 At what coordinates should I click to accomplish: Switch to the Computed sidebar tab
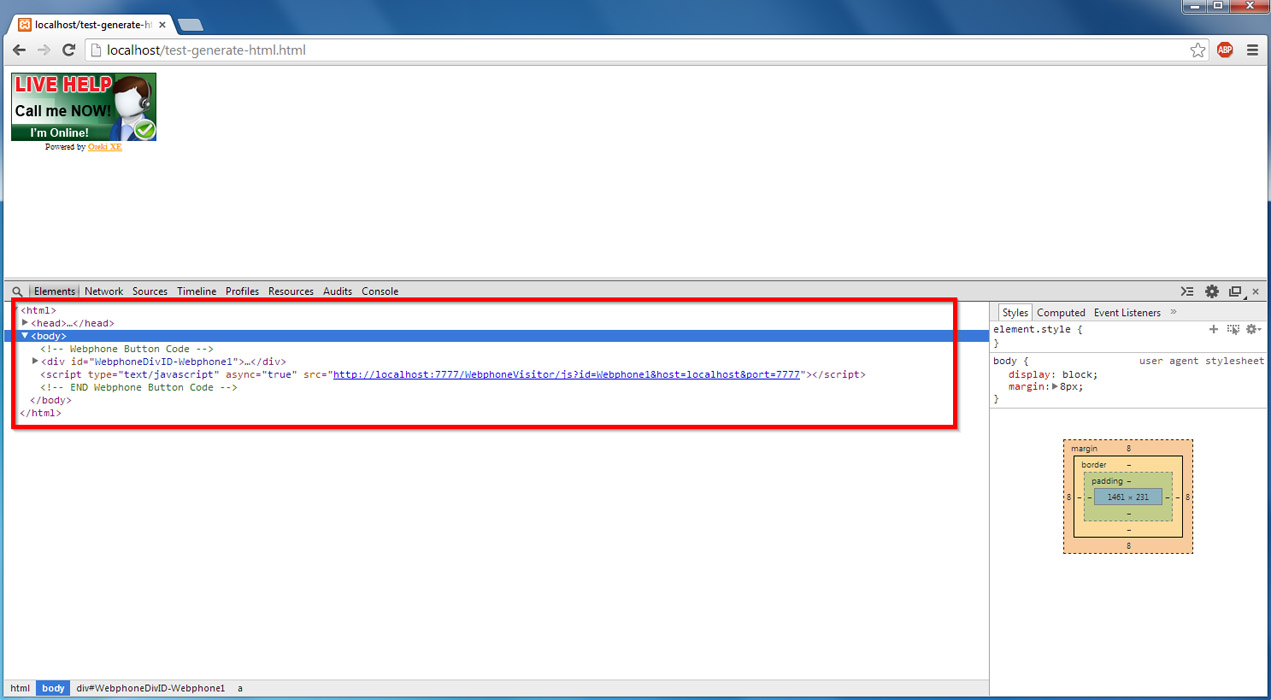[x=1061, y=313]
